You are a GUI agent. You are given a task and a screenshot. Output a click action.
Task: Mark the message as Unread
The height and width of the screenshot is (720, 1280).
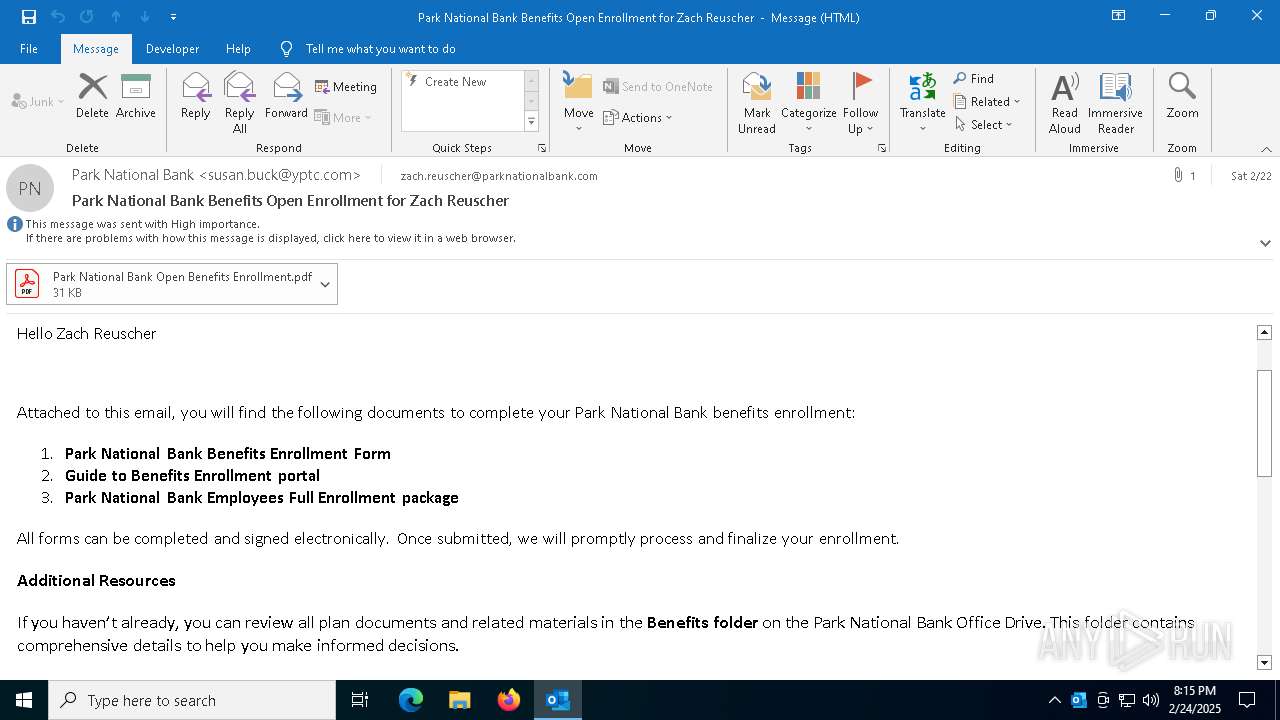[757, 103]
